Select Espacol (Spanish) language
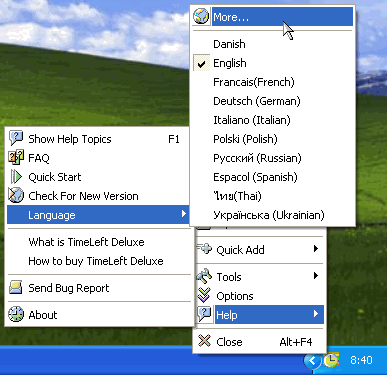This screenshot has height=375, width=387. click(272, 177)
